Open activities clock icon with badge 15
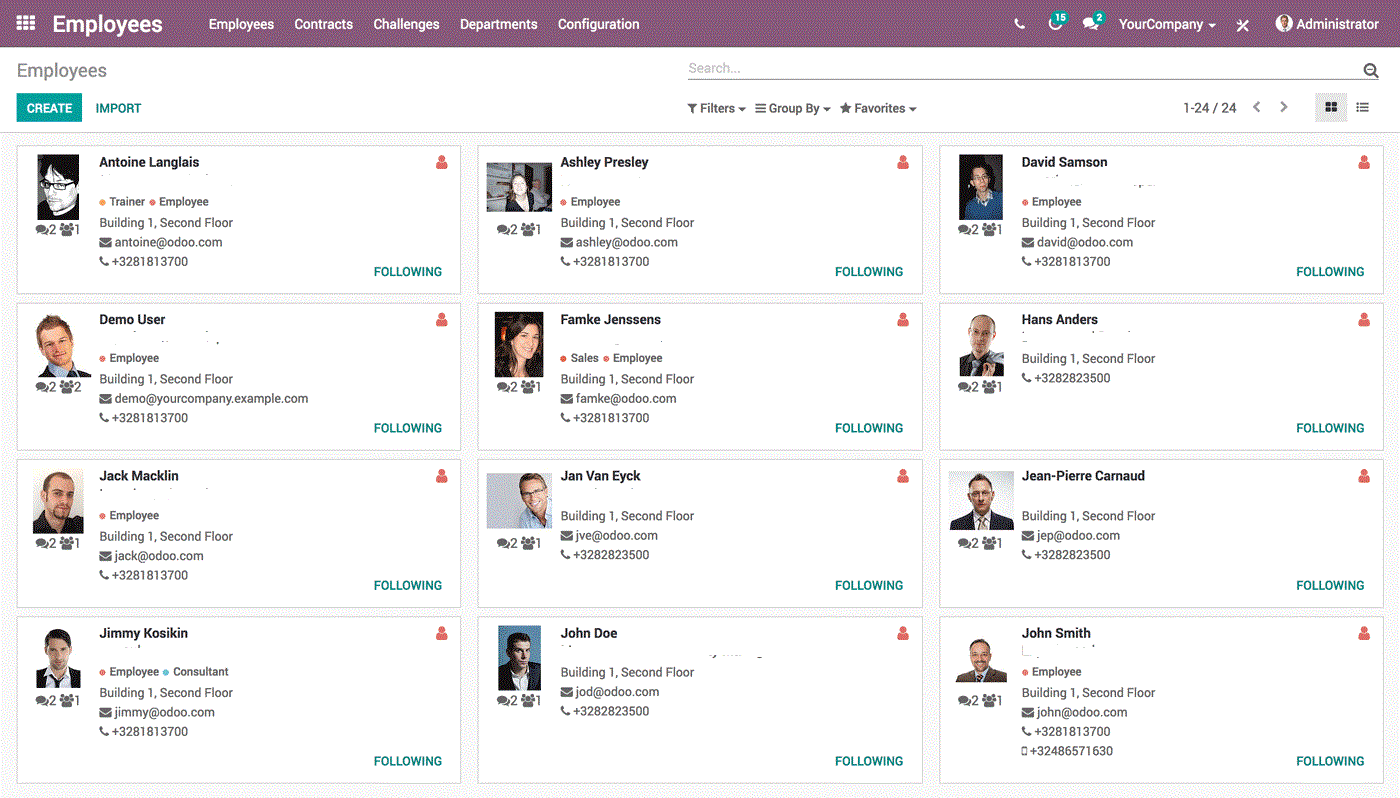Image resolution: width=1400 pixels, height=798 pixels. coord(1056,22)
